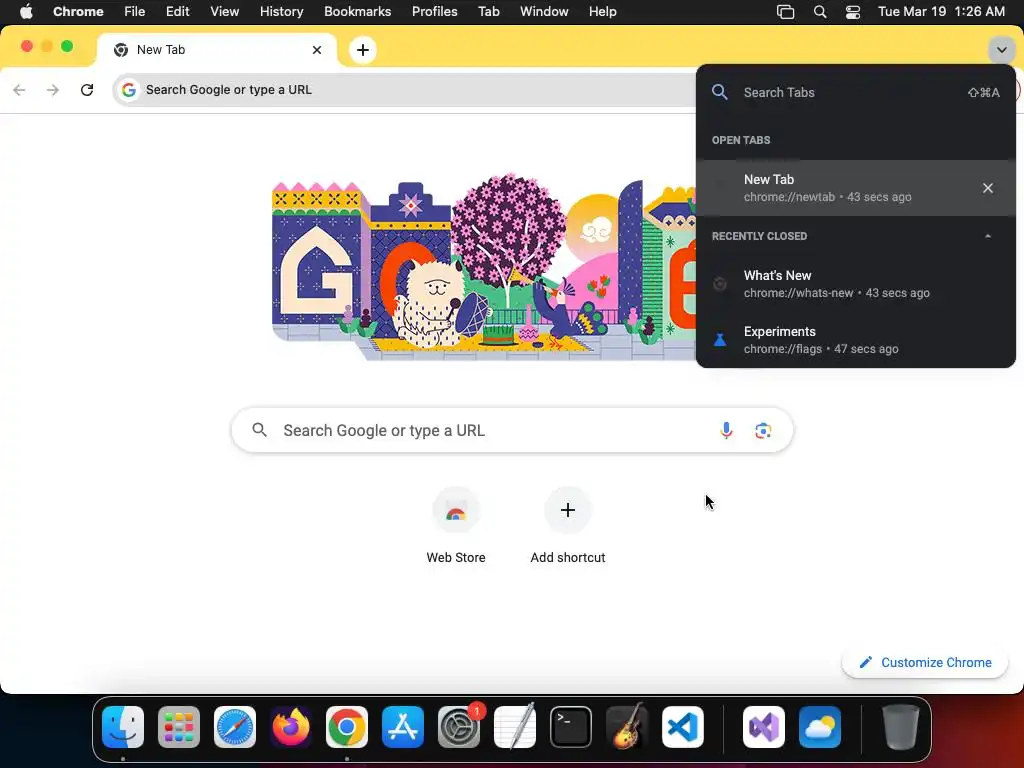1024x768 pixels.
Task: Click the new tab plus button
Action: click(x=362, y=50)
